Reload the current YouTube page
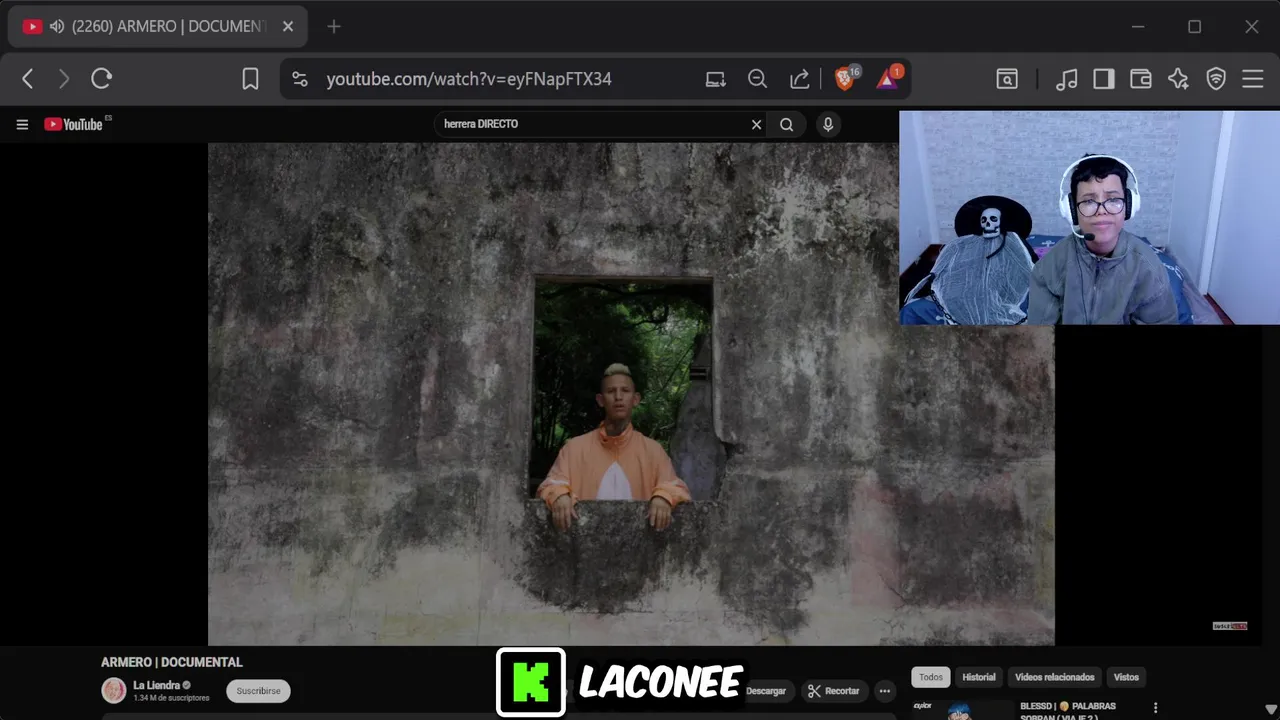Image resolution: width=1280 pixels, height=720 pixels. point(101,79)
